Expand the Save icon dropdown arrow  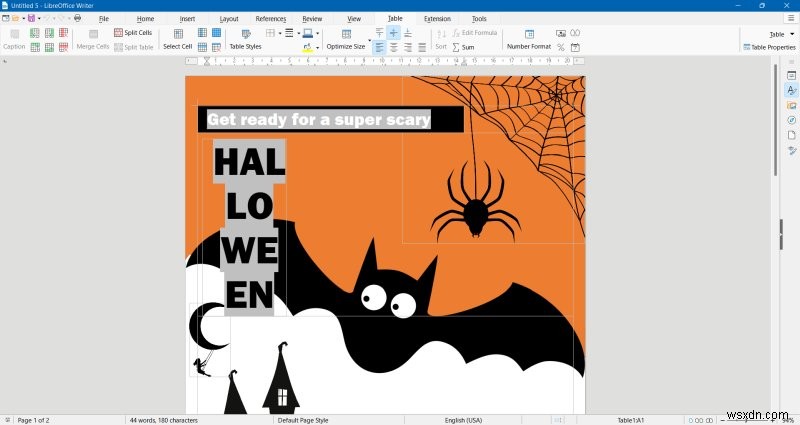[x=39, y=18]
